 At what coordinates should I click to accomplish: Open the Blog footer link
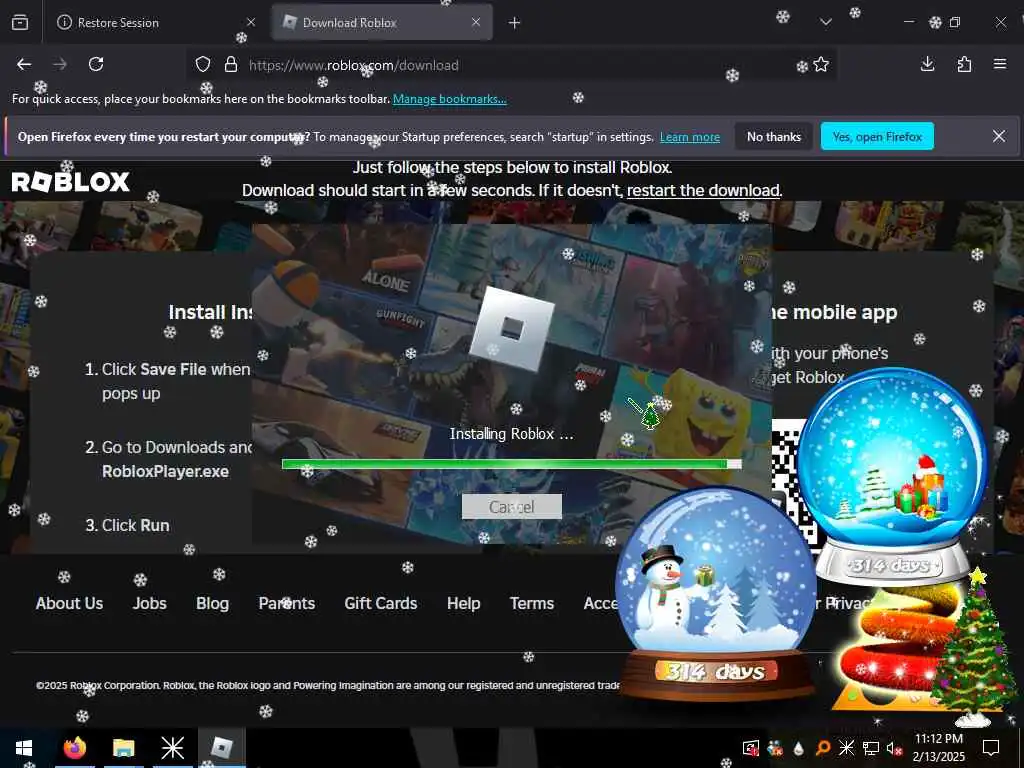point(212,603)
